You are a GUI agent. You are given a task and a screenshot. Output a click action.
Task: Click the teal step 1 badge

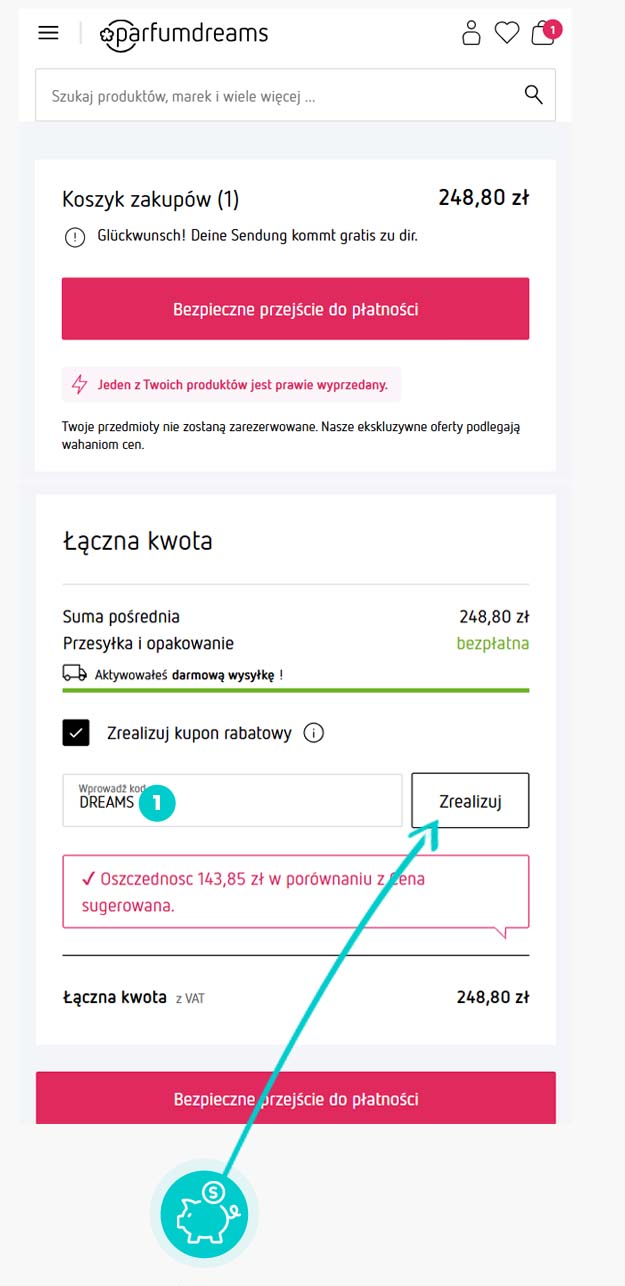click(x=158, y=802)
